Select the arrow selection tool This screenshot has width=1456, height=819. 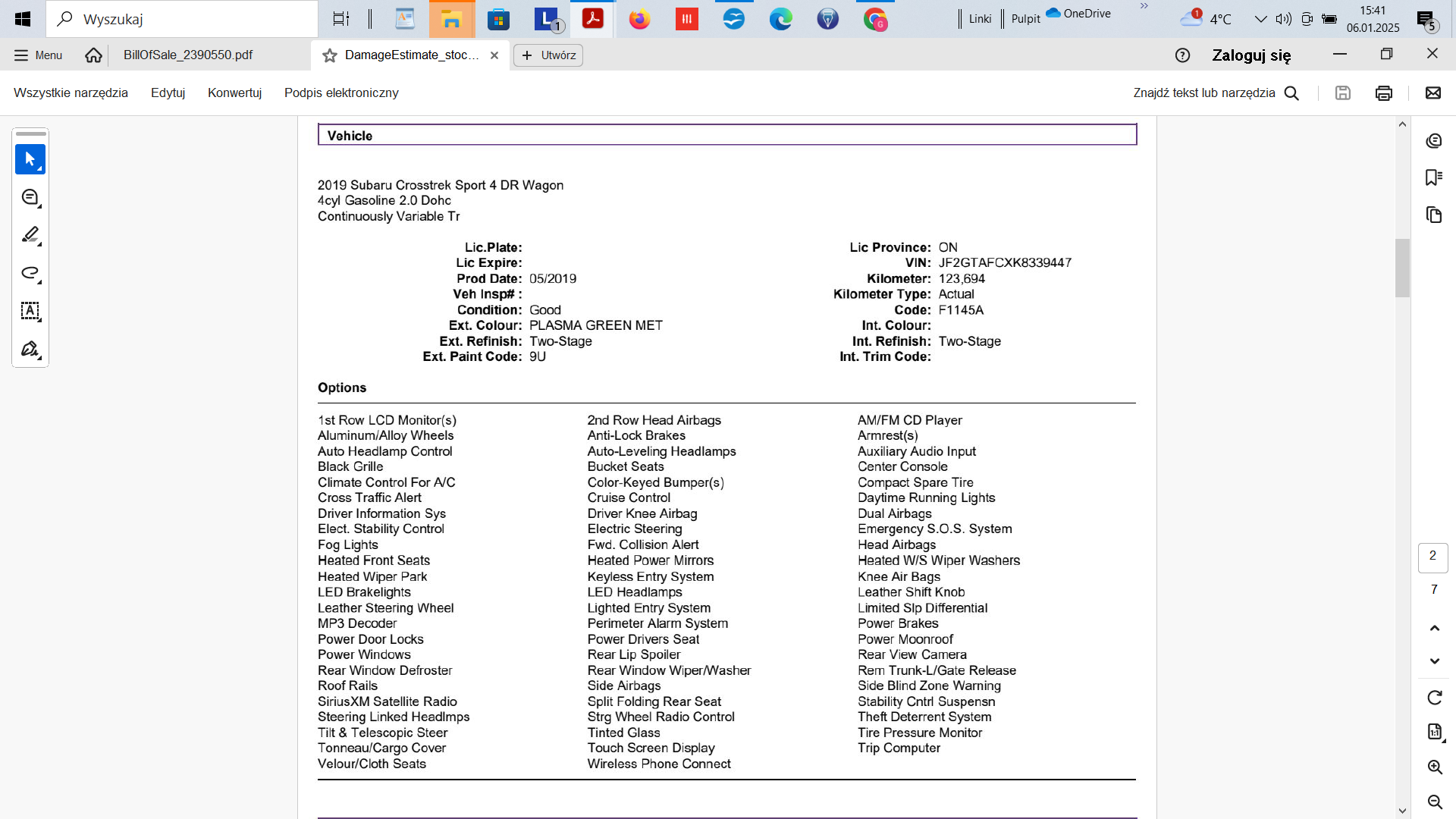(x=30, y=159)
